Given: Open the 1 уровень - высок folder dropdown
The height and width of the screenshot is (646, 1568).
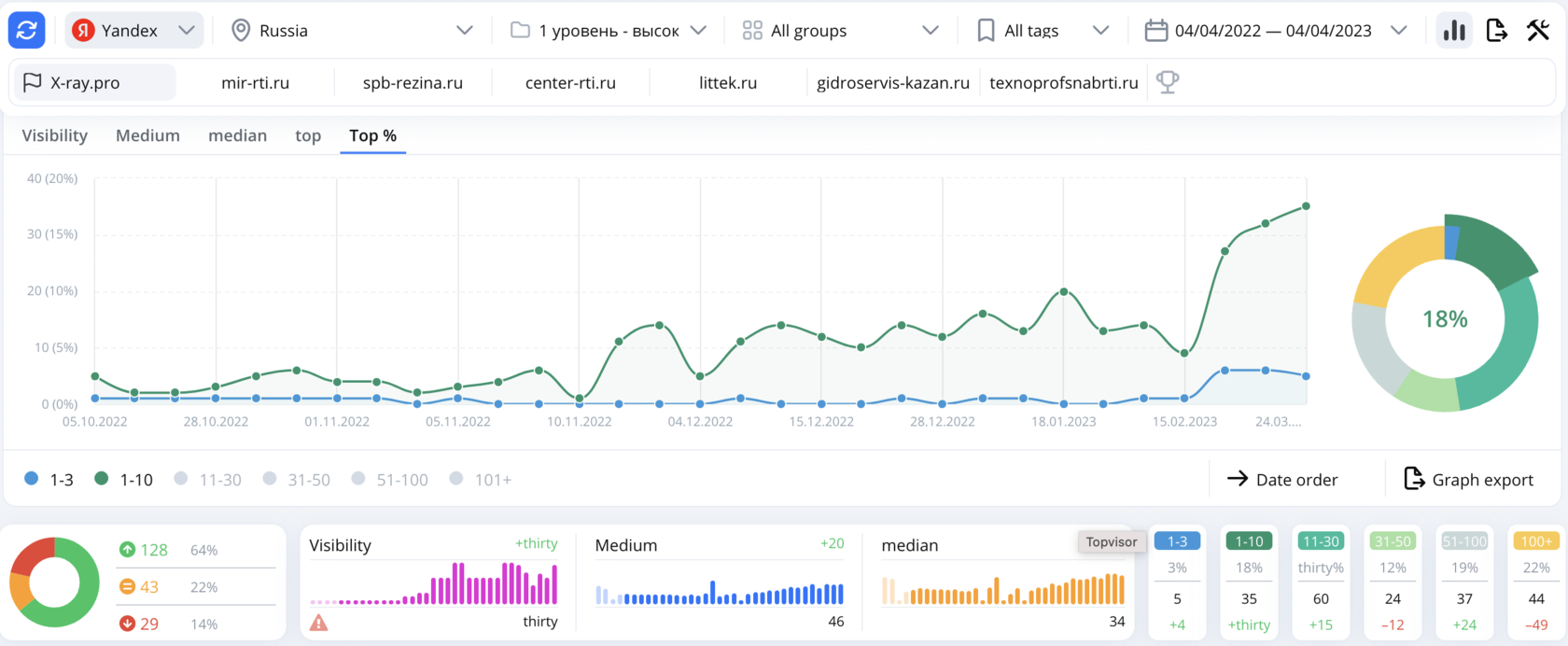Looking at the screenshot, I should coord(609,31).
